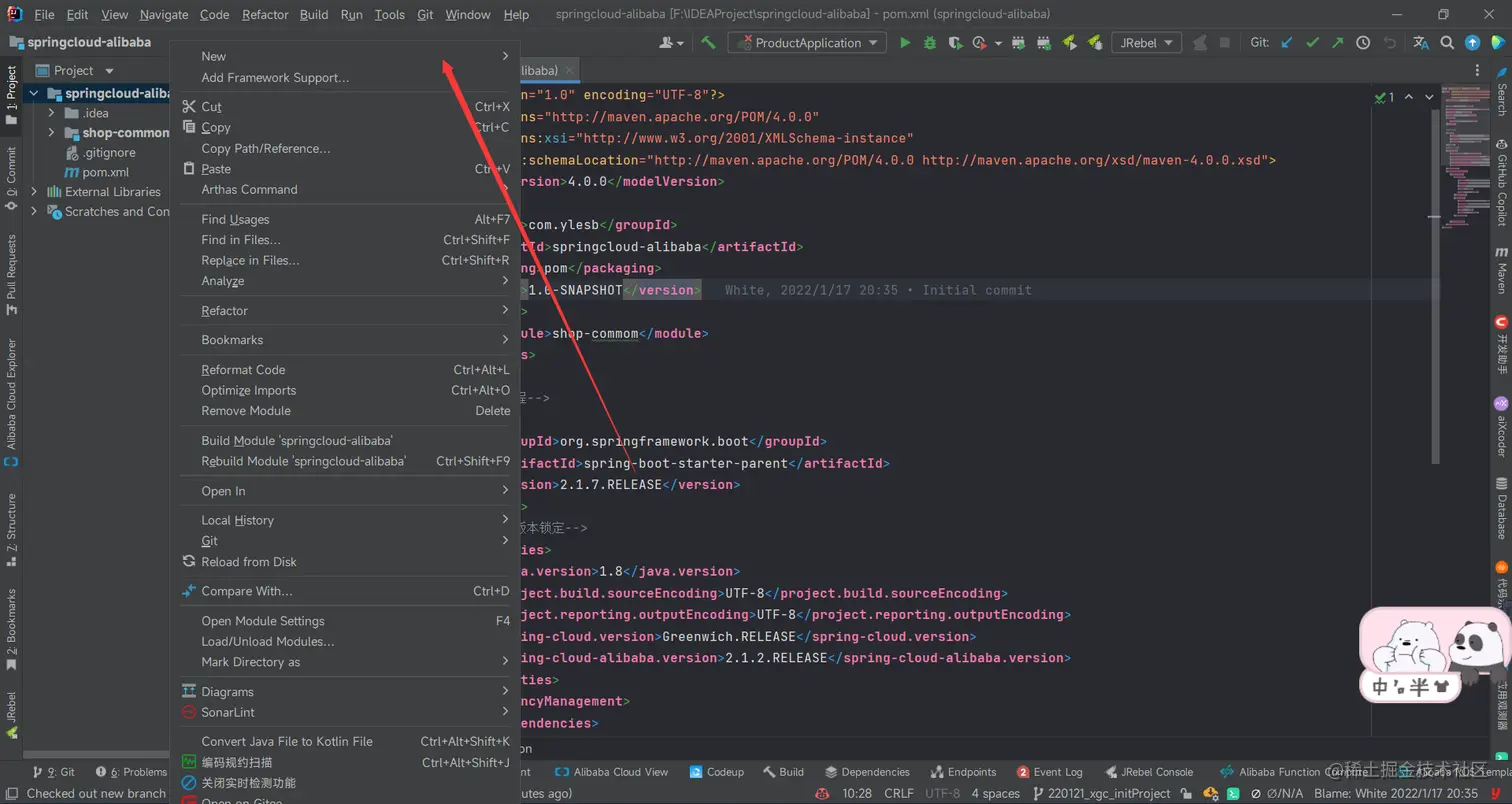Click the CRLF line separator in status bar
Viewport: 1512px width, 804px height.
coord(899,793)
